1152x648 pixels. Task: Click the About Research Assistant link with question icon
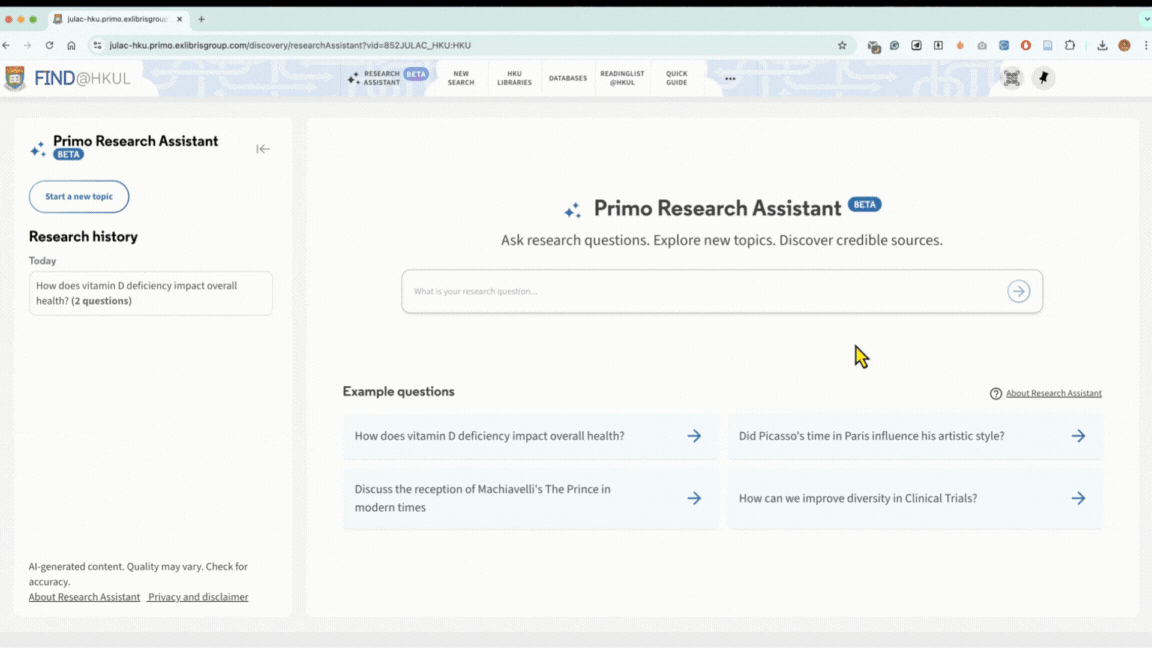point(1052,393)
